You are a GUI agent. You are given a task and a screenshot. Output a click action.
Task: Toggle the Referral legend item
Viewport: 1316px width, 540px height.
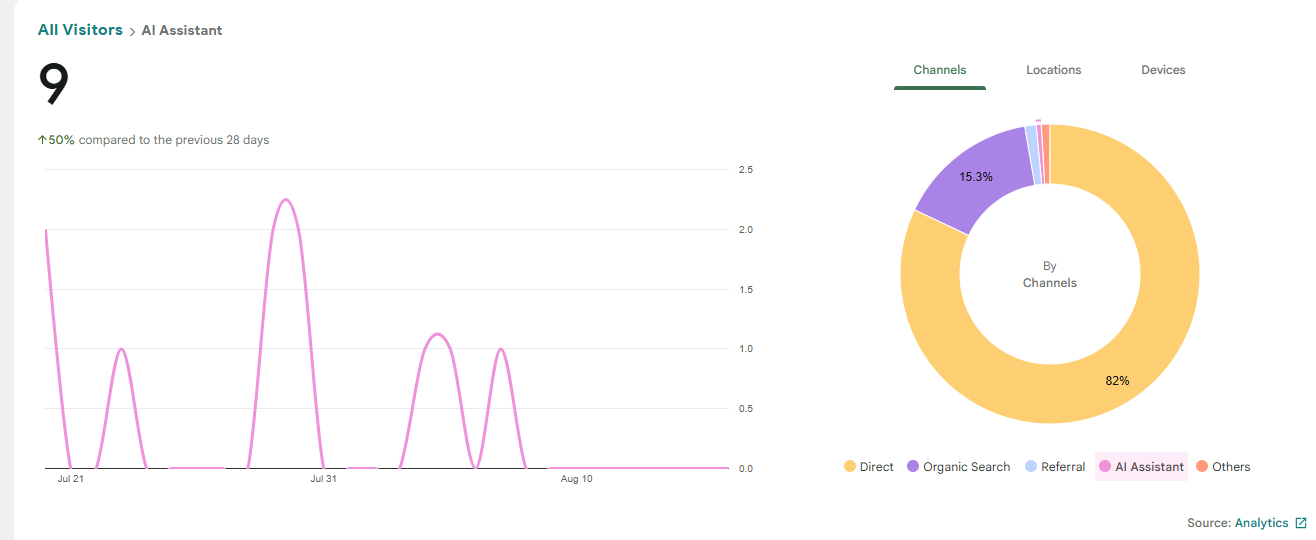(1055, 467)
